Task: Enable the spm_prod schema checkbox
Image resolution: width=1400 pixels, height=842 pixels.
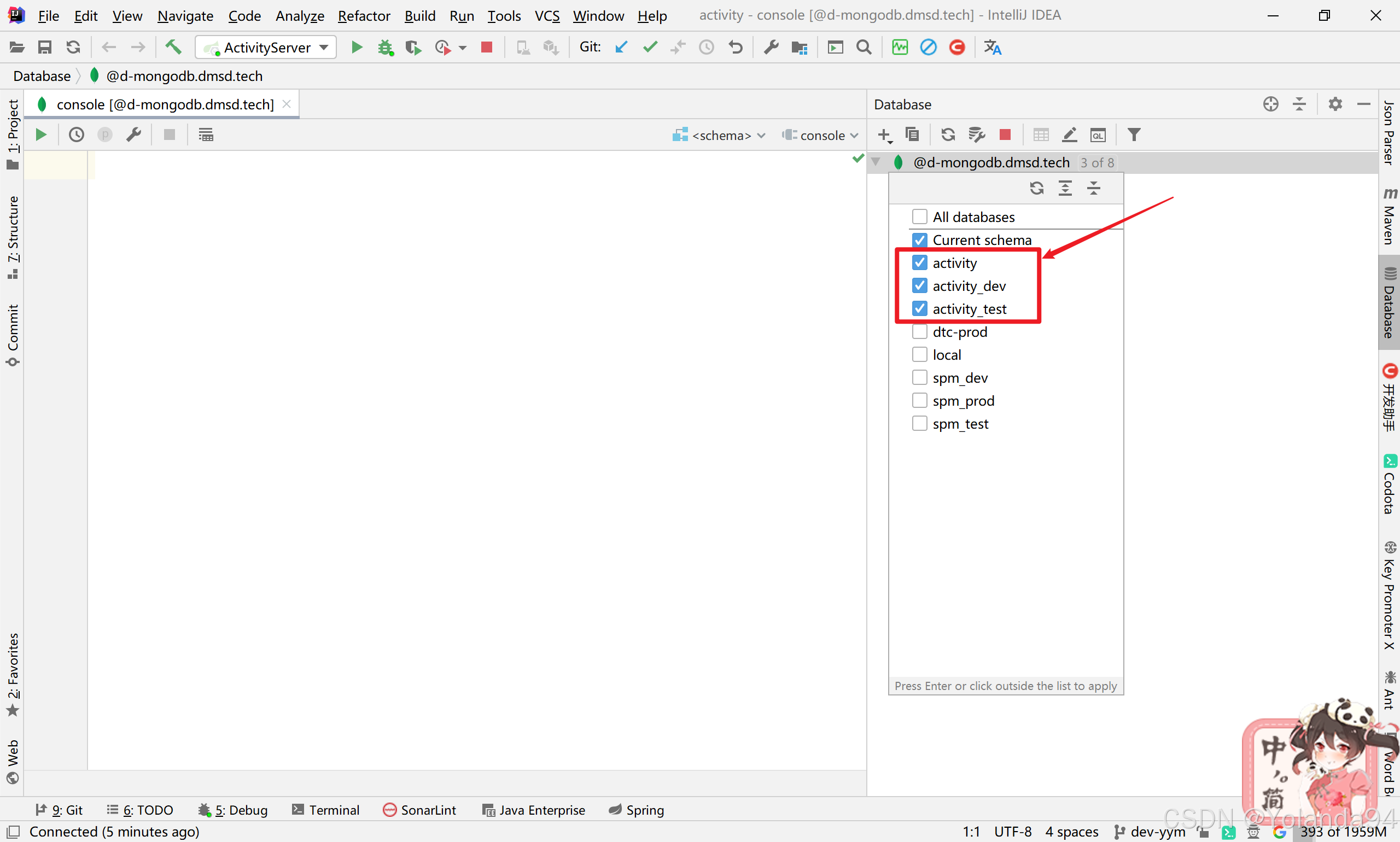Action: click(919, 401)
